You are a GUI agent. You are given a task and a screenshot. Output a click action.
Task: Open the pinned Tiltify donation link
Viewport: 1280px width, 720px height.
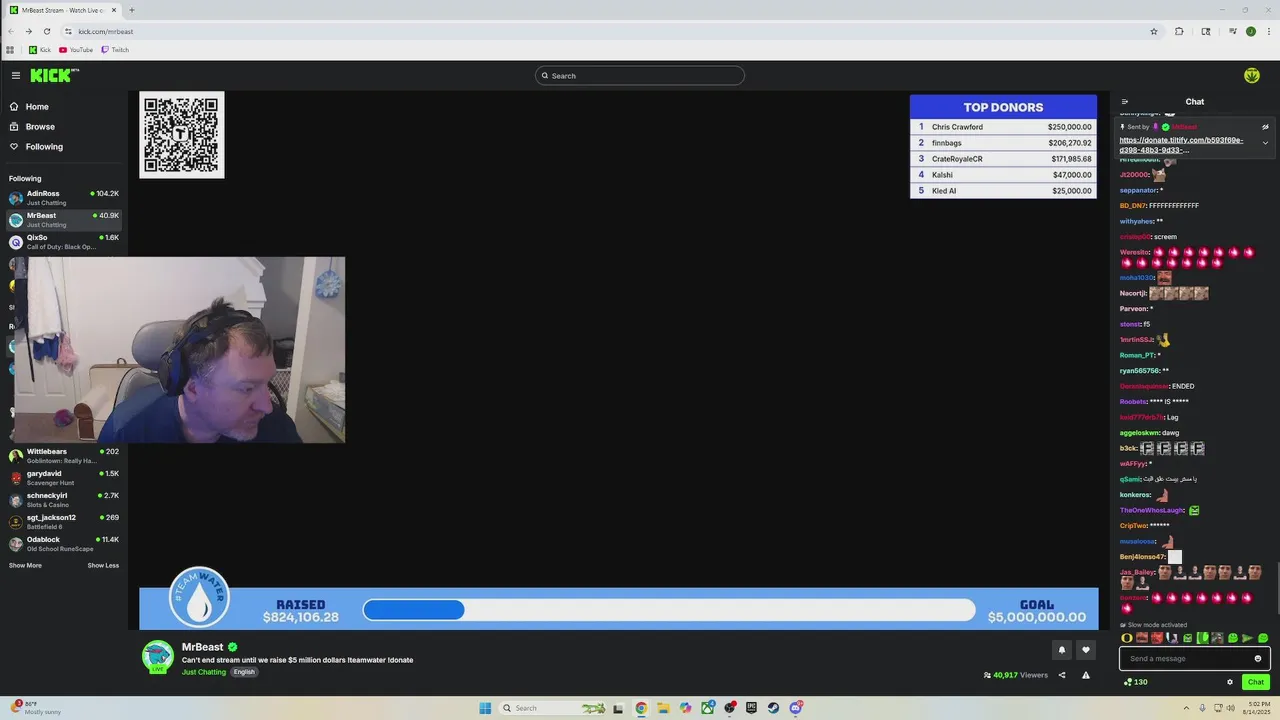(1181, 145)
